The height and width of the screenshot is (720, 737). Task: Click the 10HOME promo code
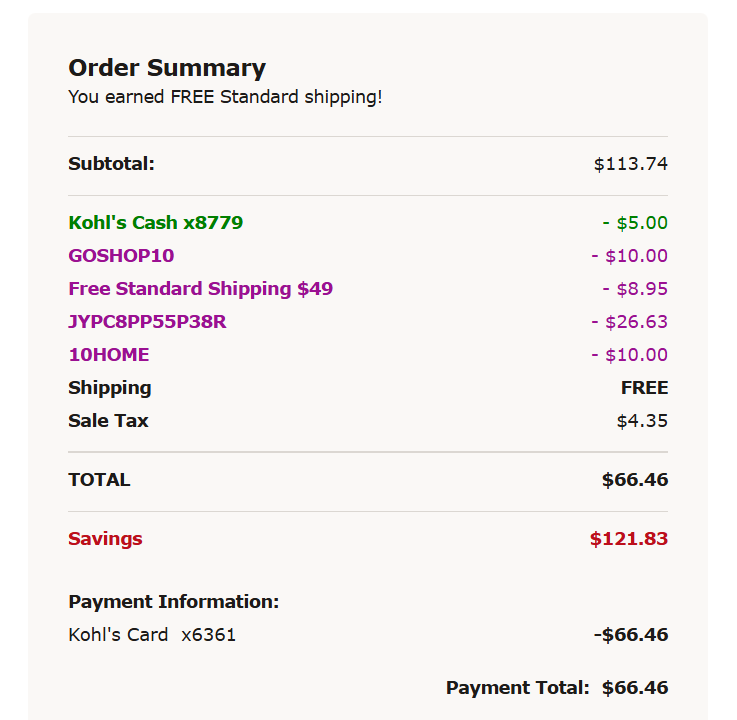pos(109,355)
